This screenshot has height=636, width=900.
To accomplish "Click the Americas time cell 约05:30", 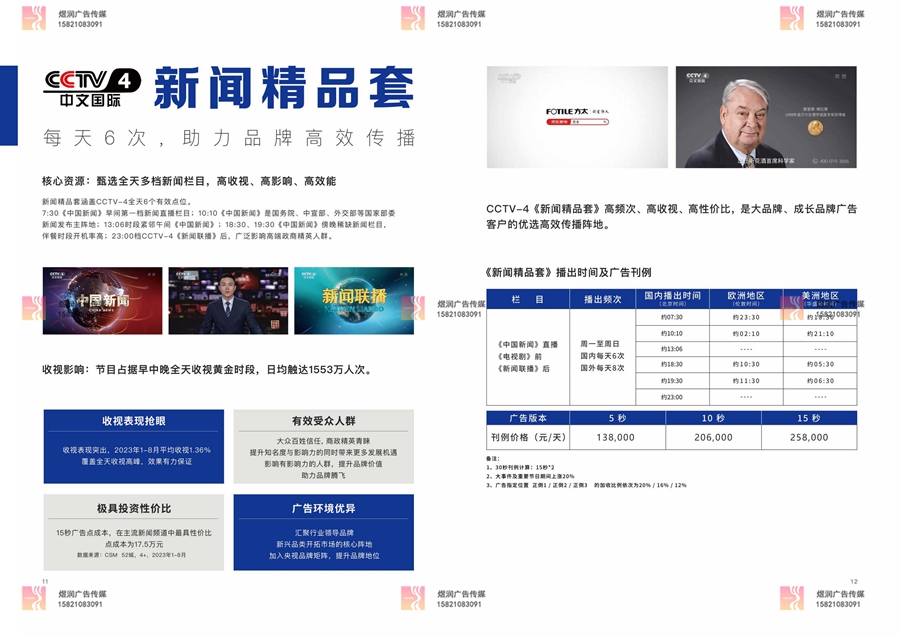I will tap(820, 364).
